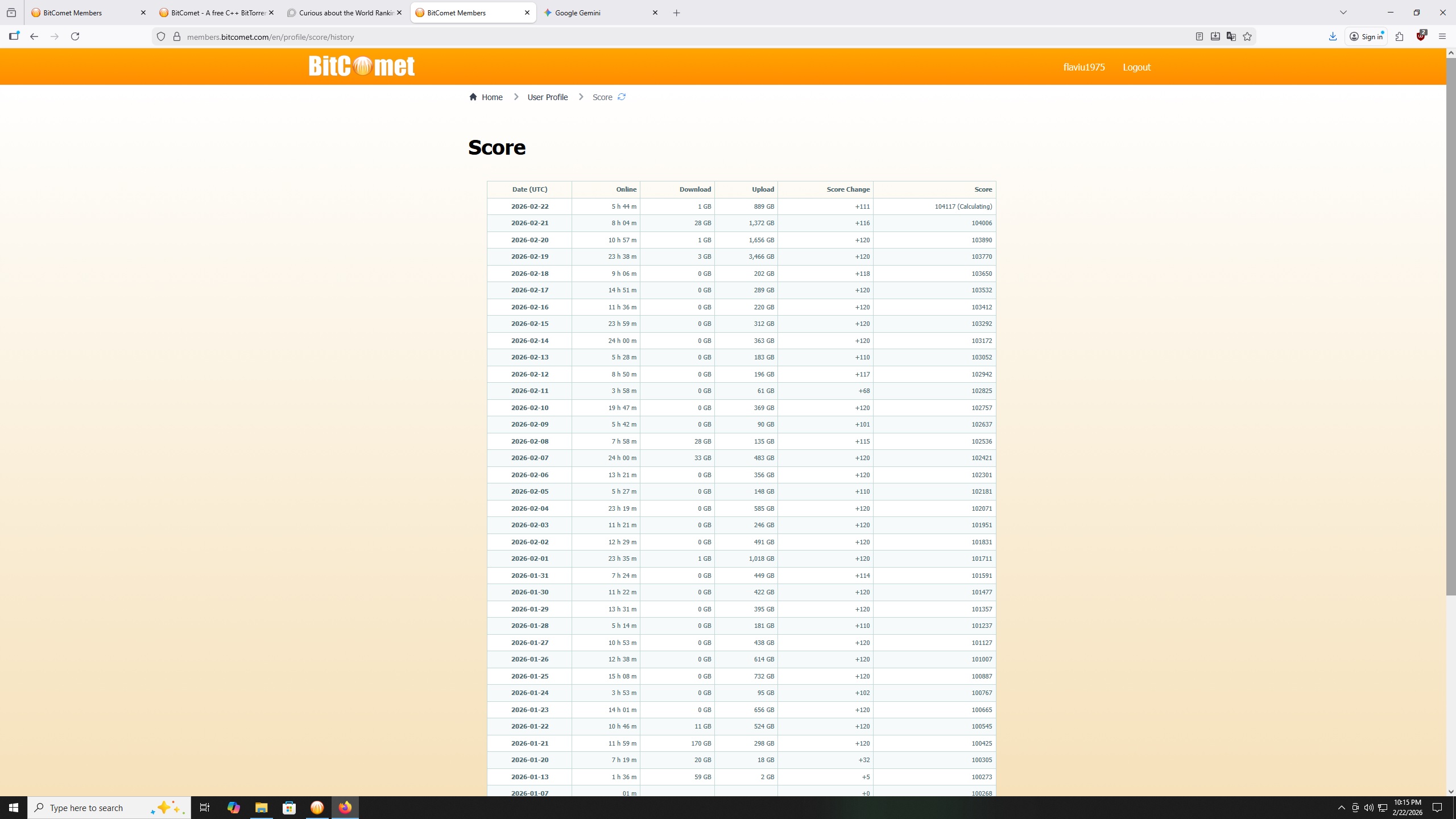
Task: Open the Firefox hamburger application menu
Action: click(x=1442, y=36)
